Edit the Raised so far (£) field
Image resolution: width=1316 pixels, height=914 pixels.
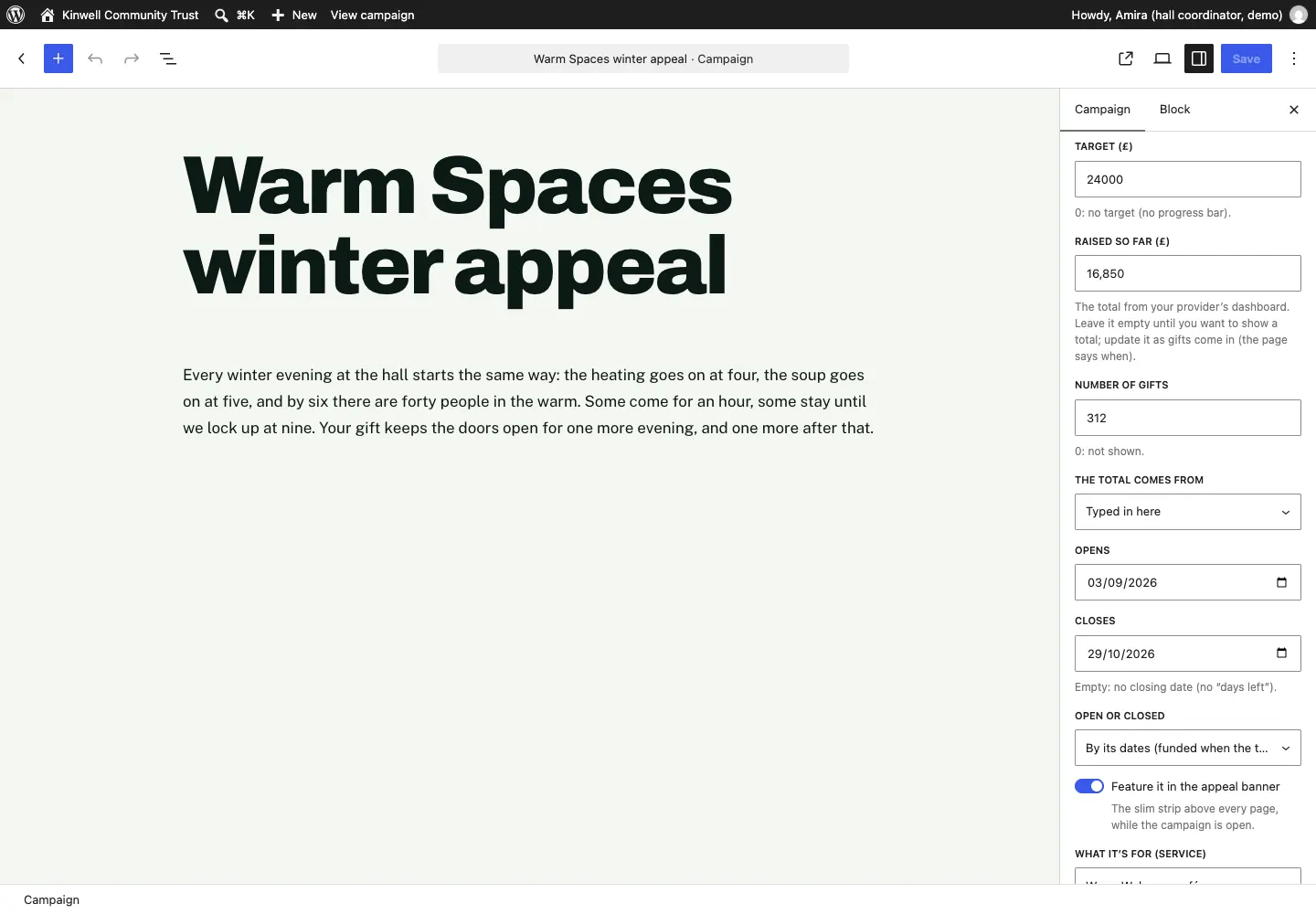coord(1188,273)
